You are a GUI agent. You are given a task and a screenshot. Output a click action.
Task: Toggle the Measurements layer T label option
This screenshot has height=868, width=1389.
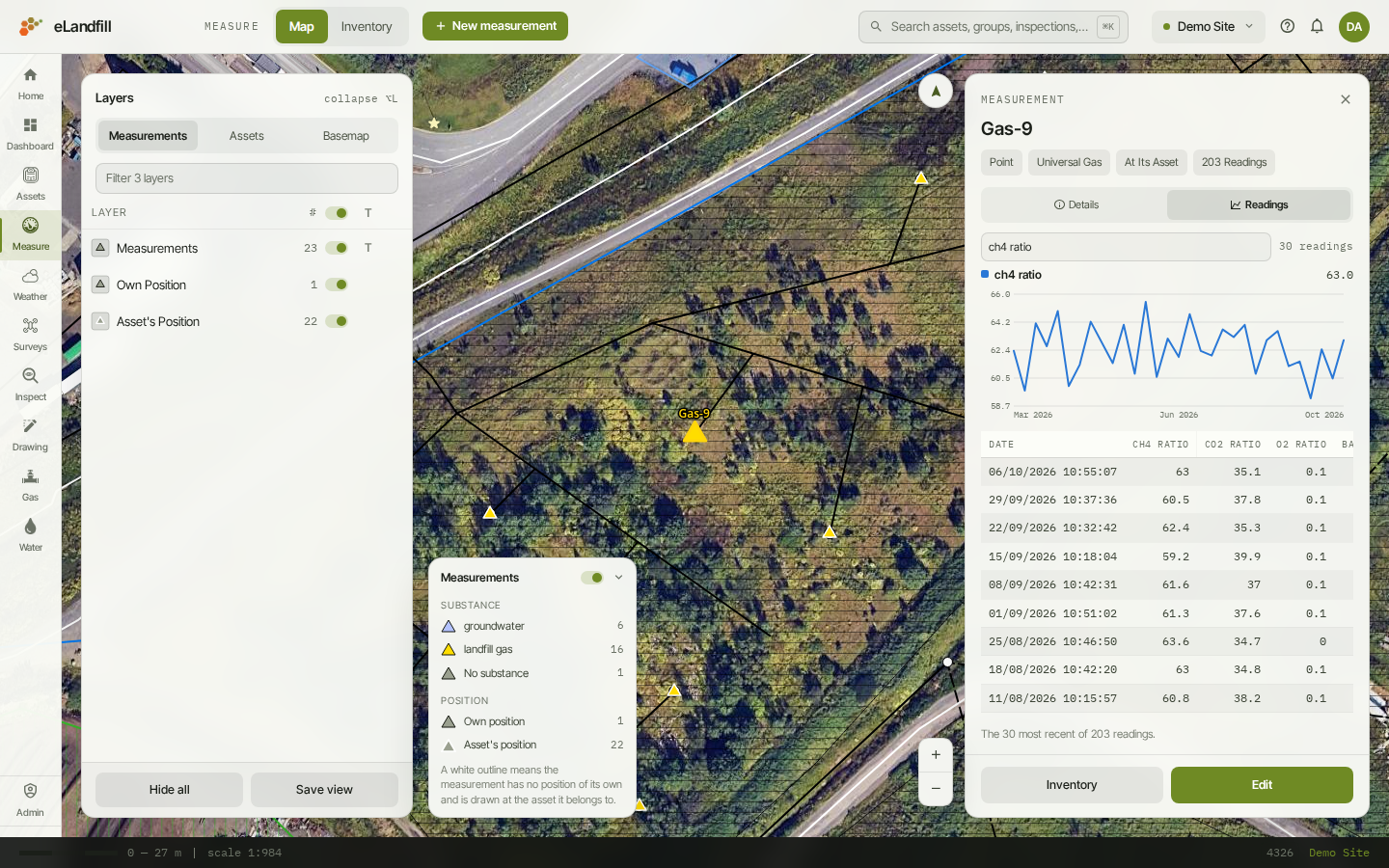click(x=368, y=248)
